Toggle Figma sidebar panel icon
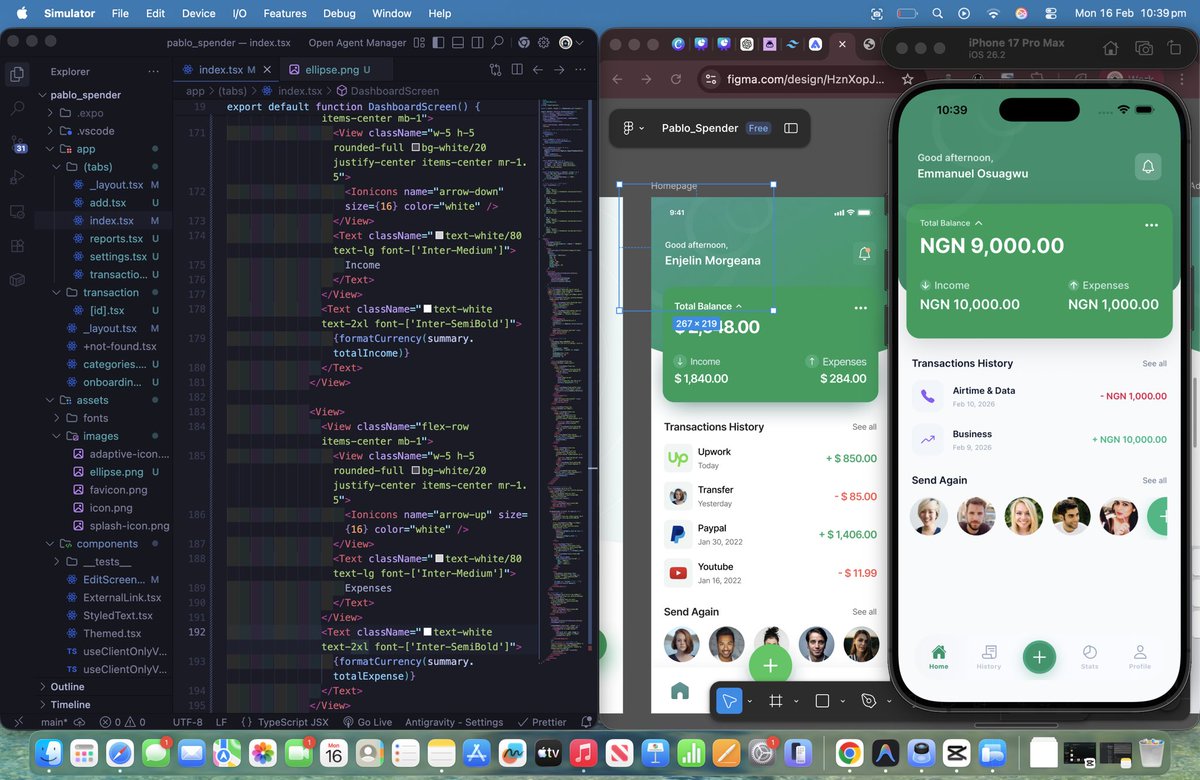Image resolution: width=1200 pixels, height=780 pixels. coord(791,128)
